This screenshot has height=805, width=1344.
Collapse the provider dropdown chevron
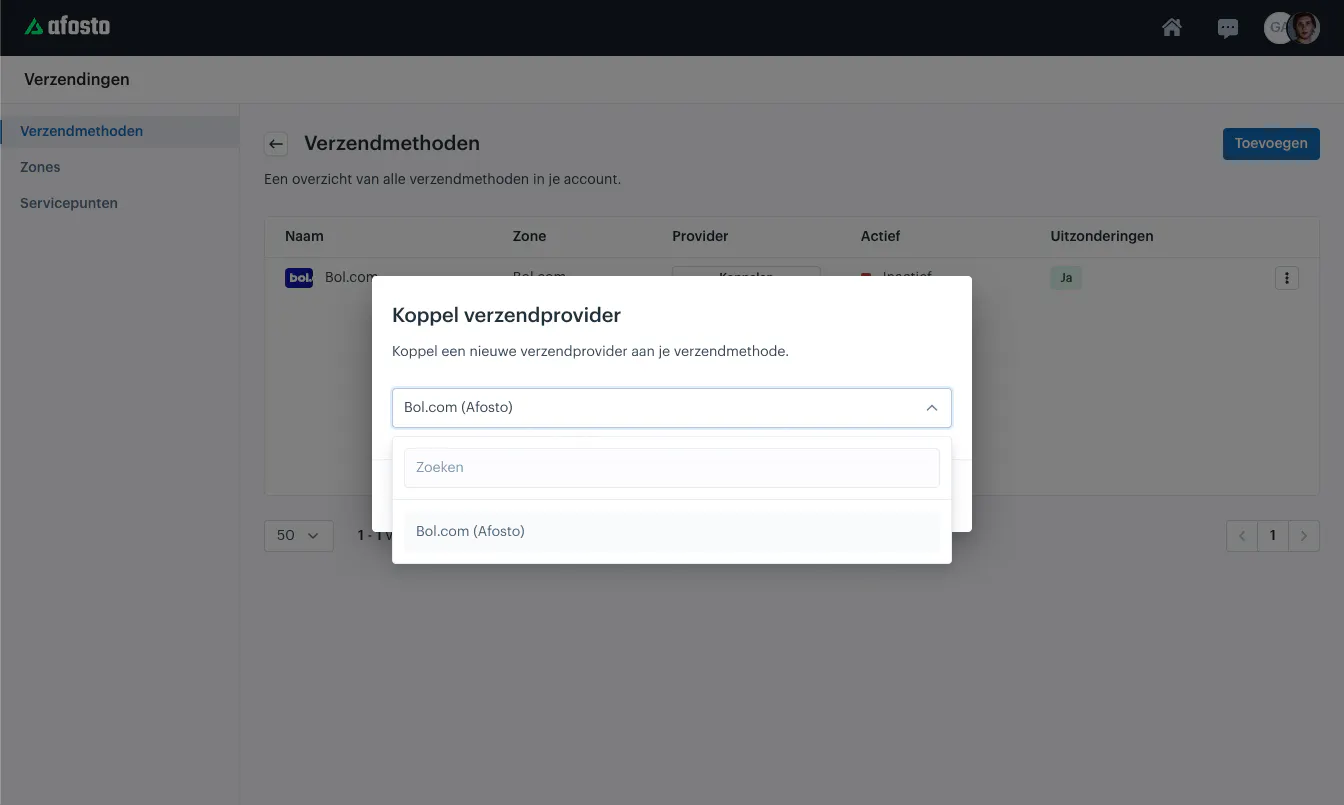tap(931, 408)
